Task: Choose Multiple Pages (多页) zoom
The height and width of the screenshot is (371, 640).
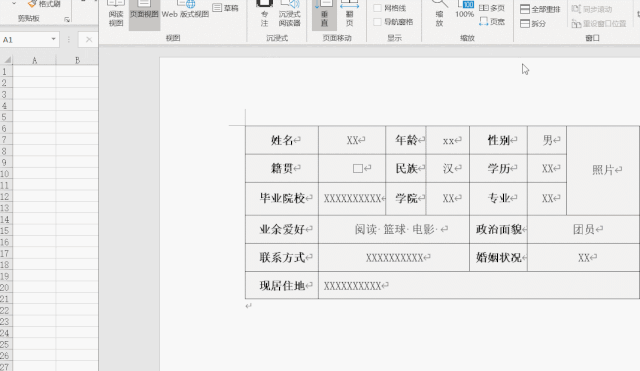Action: click(x=492, y=8)
